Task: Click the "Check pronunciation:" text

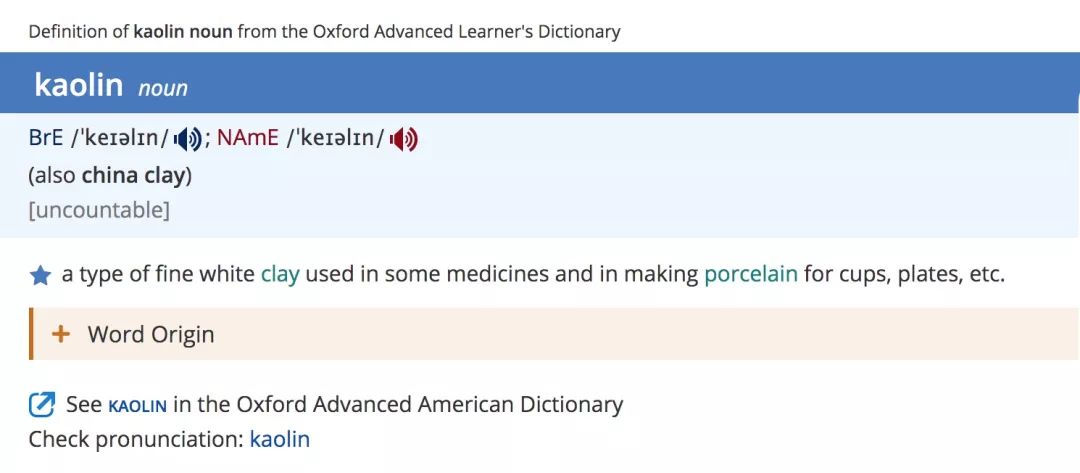Action: 135,439
